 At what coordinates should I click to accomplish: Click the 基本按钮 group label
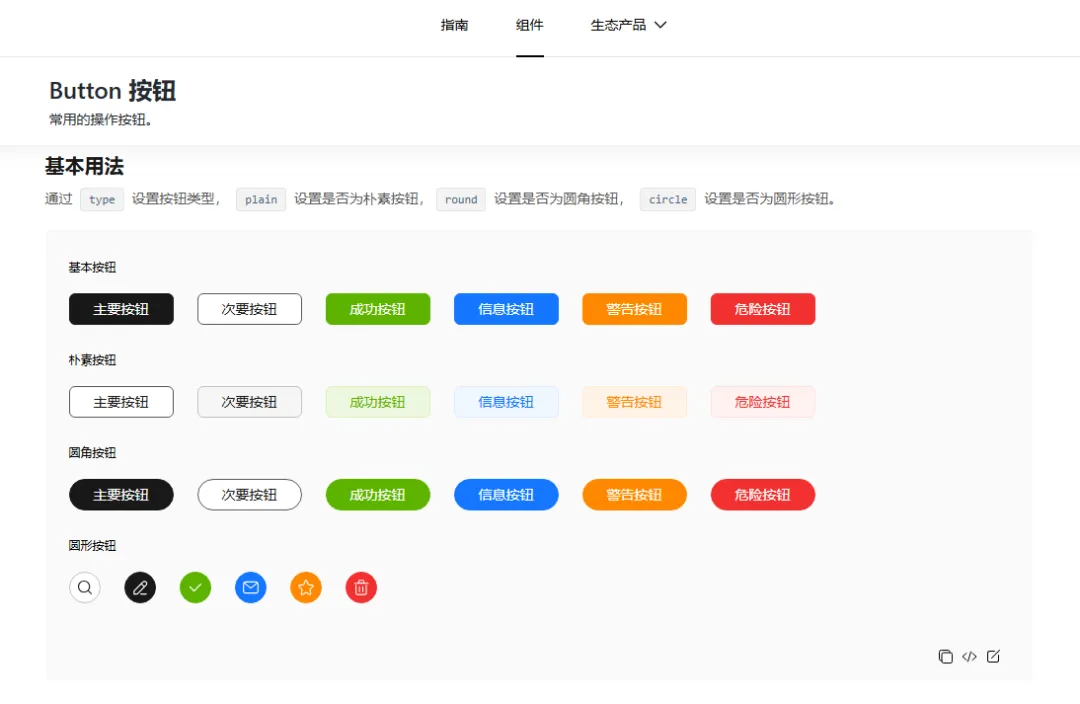pos(92,268)
